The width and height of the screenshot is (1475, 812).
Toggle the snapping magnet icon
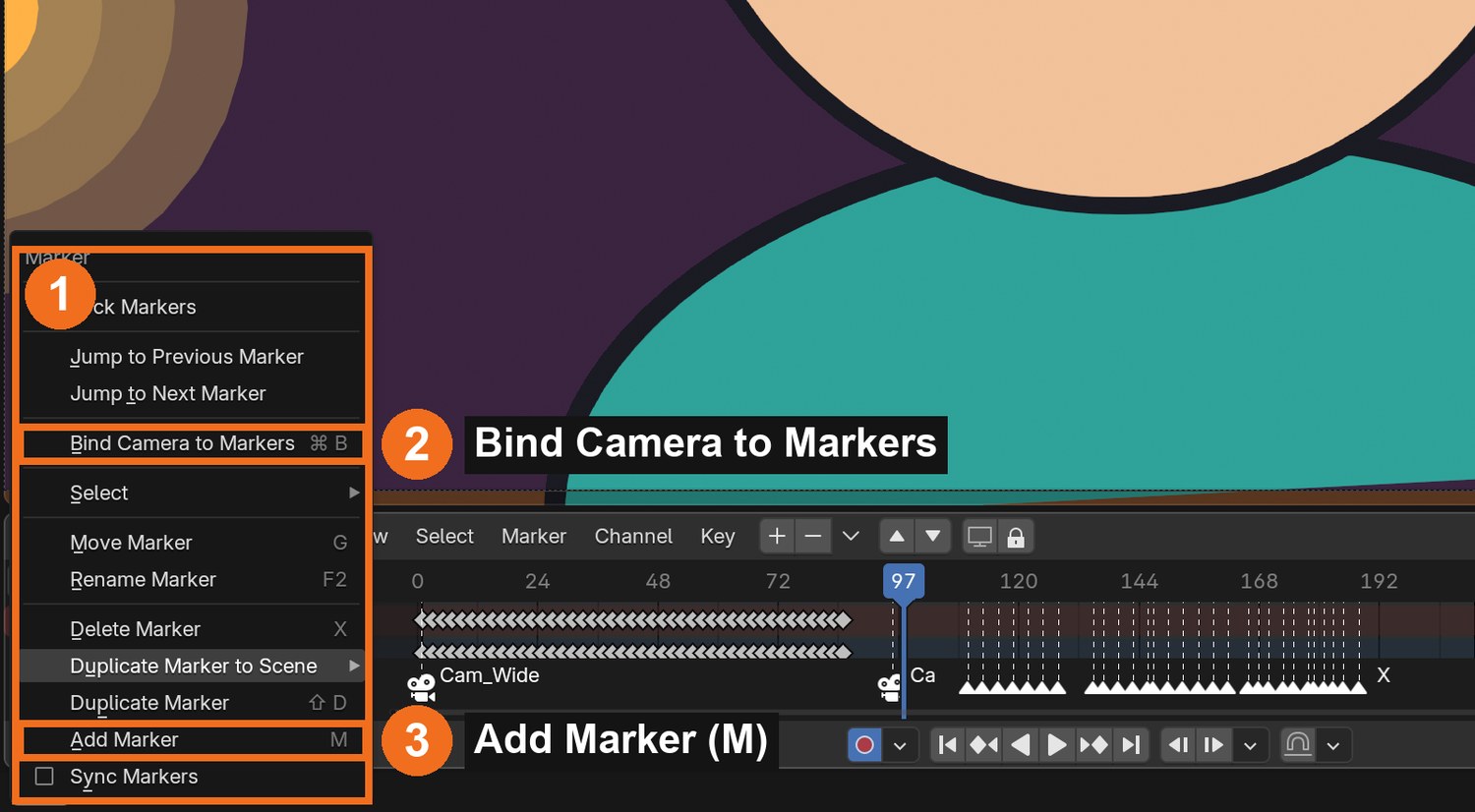tap(1298, 745)
